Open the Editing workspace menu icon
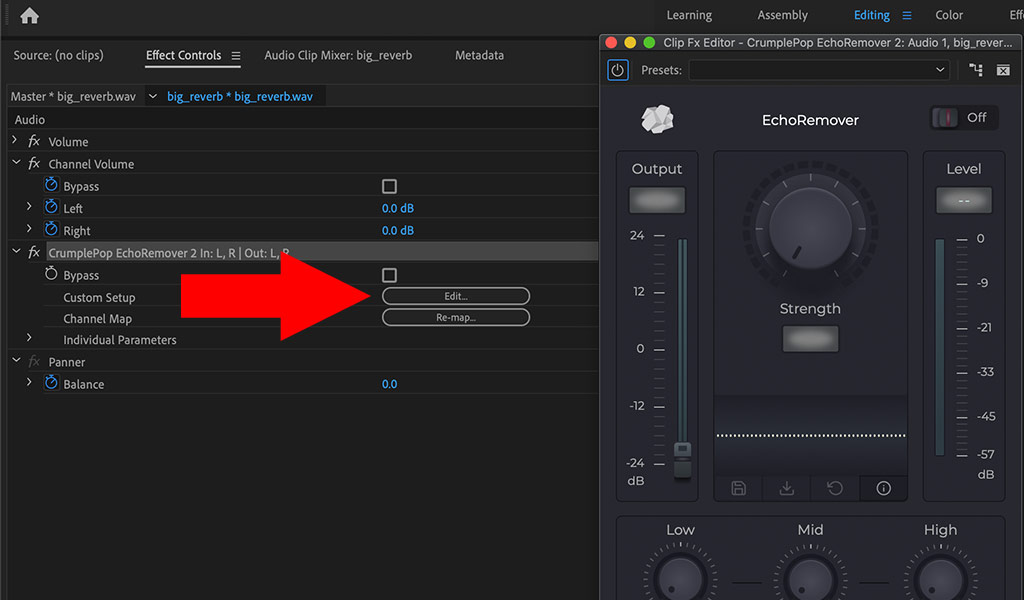Screen dimensions: 1024x600 [x=906, y=15]
